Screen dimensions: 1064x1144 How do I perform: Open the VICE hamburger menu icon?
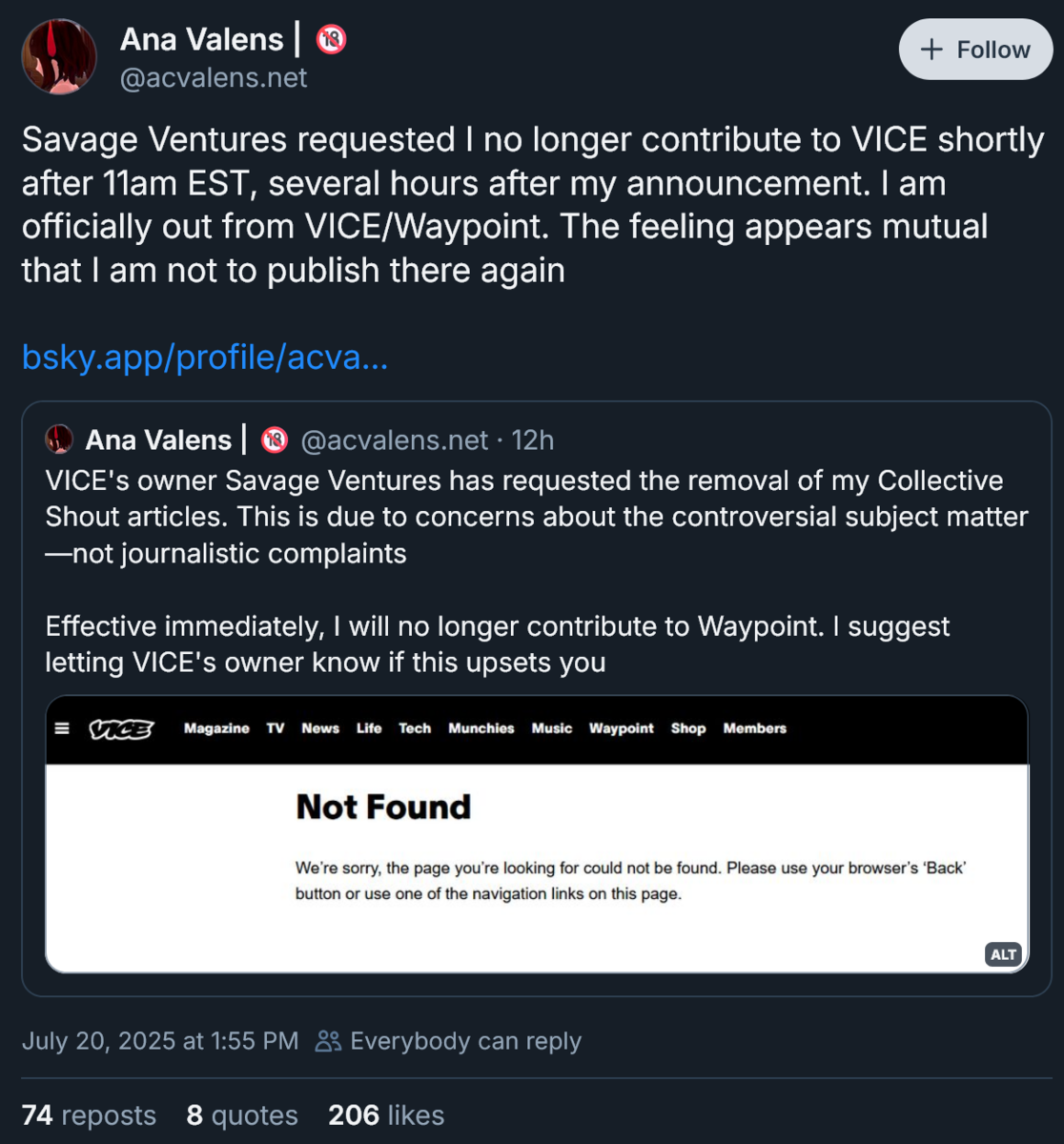point(63,728)
